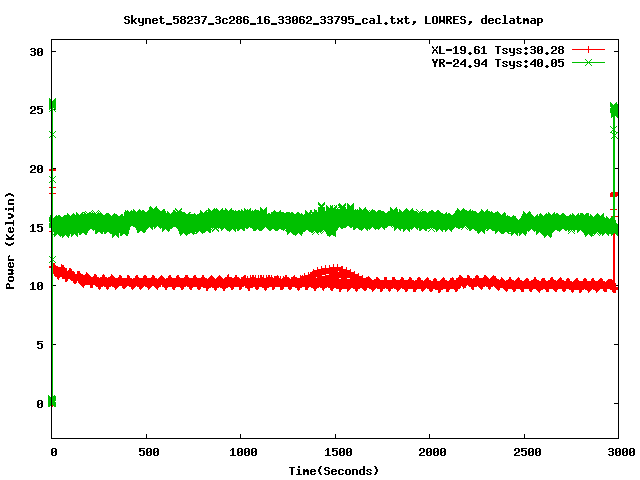Select legend entry XL-19.61 Tsys:30.28

498,50
